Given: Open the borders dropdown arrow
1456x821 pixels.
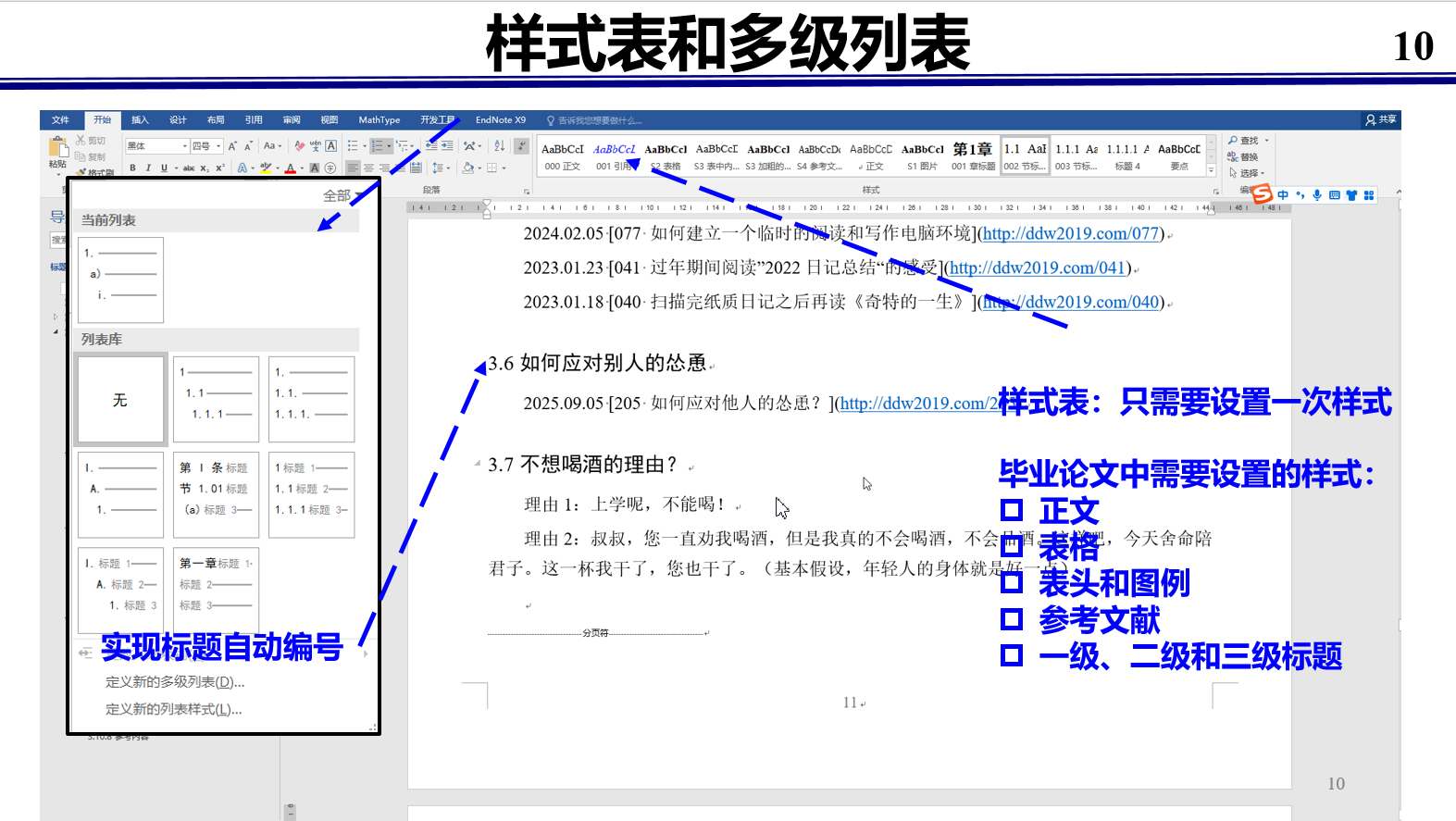Looking at the screenshot, I should 504,168.
